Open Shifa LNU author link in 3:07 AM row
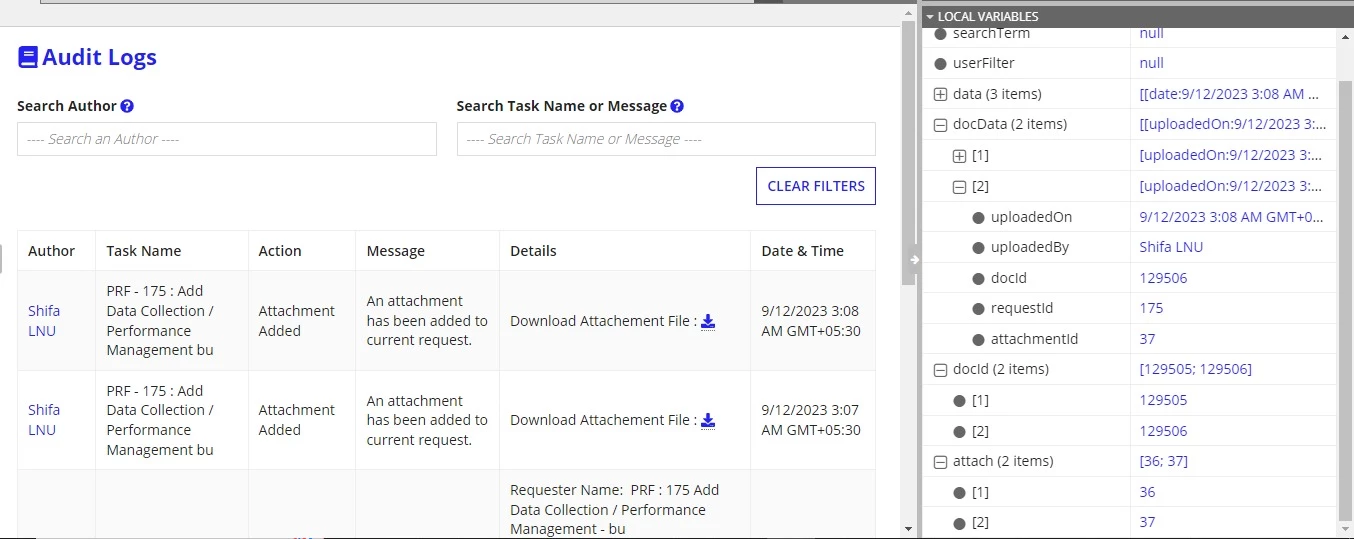 coord(44,420)
